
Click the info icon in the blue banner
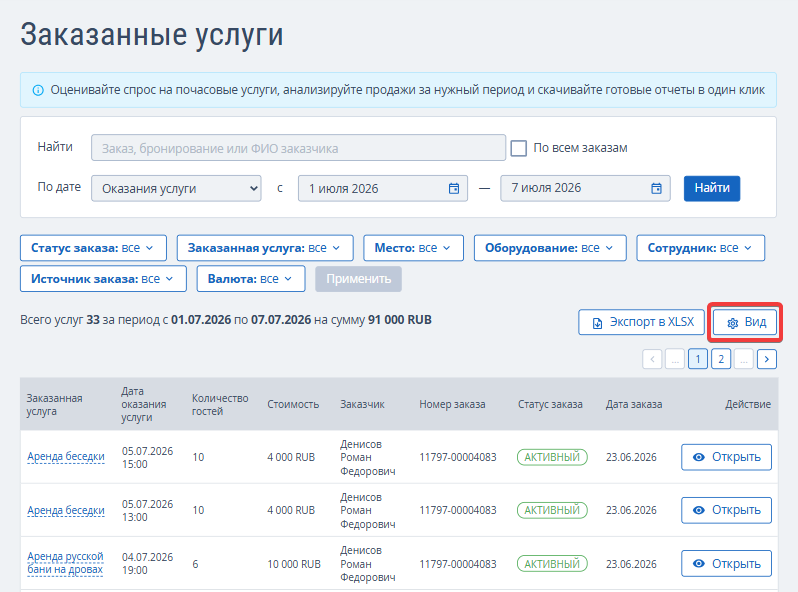[38, 90]
